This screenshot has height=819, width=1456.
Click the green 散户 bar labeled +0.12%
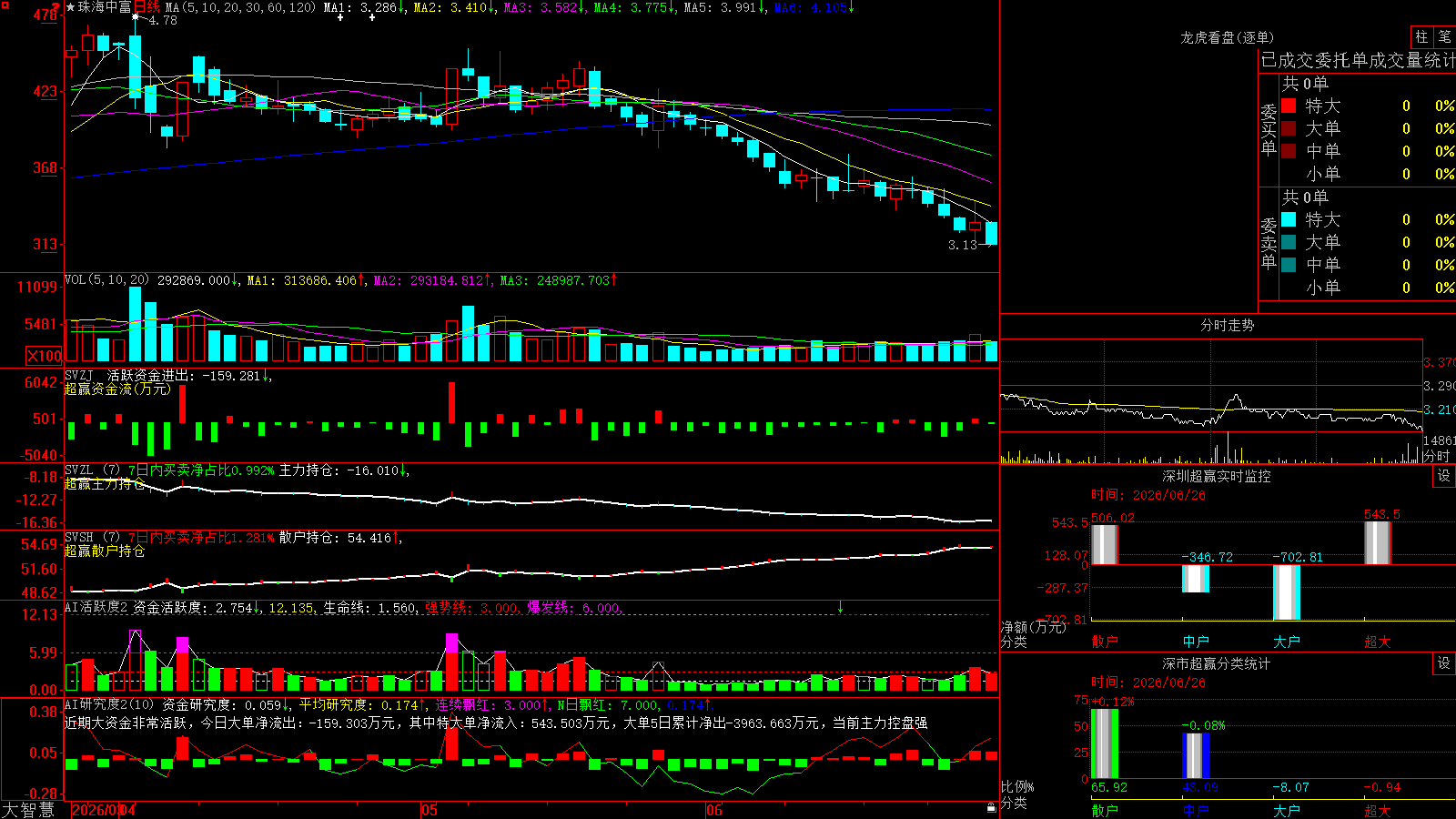[1105, 743]
